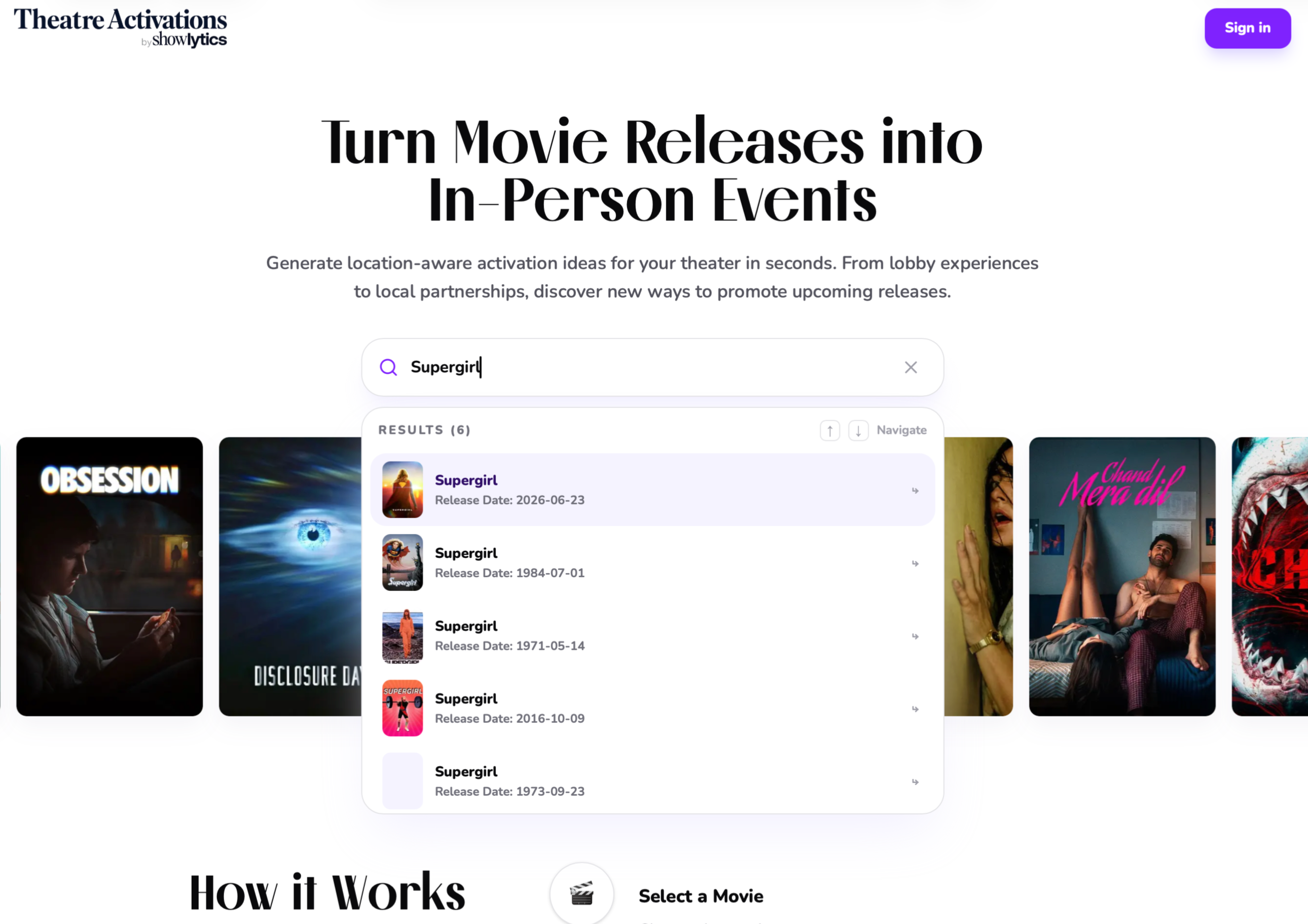Click the Select a Movie step heading

[x=701, y=896]
